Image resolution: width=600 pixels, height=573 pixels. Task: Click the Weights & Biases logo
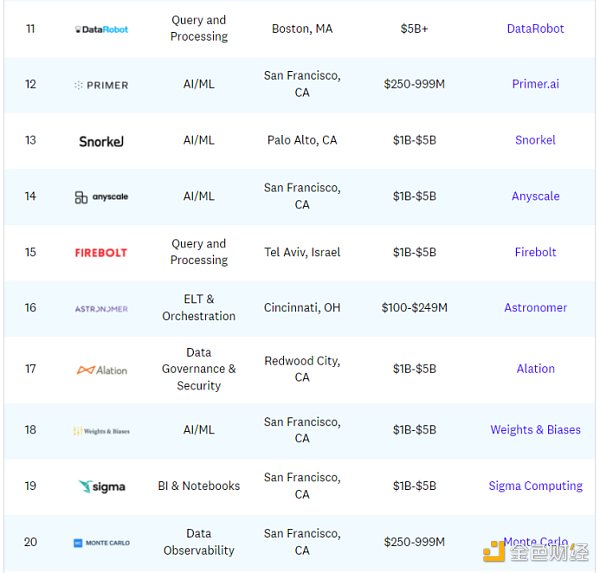coord(101,431)
